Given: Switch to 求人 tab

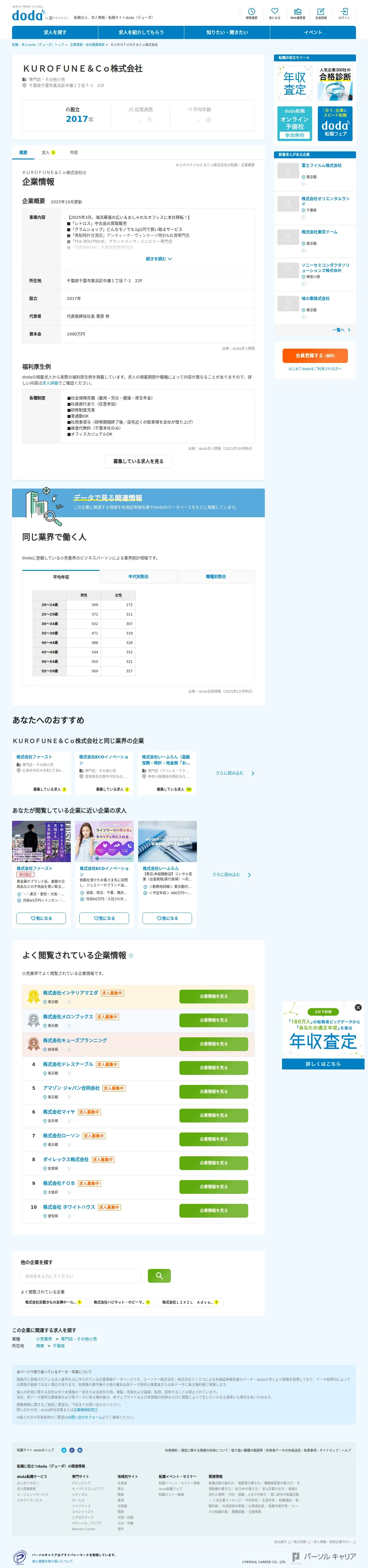Looking at the screenshot, I should (x=48, y=152).
